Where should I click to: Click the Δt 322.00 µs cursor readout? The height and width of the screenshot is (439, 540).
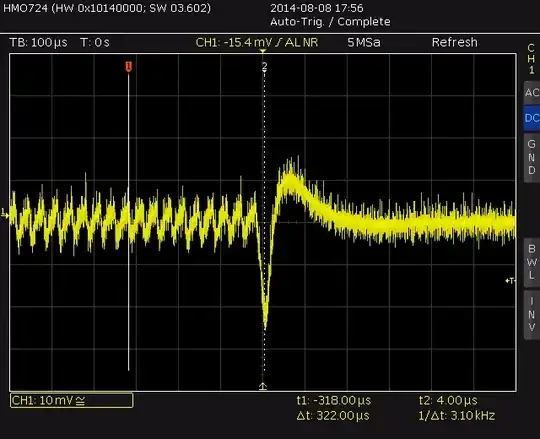(x=333, y=416)
